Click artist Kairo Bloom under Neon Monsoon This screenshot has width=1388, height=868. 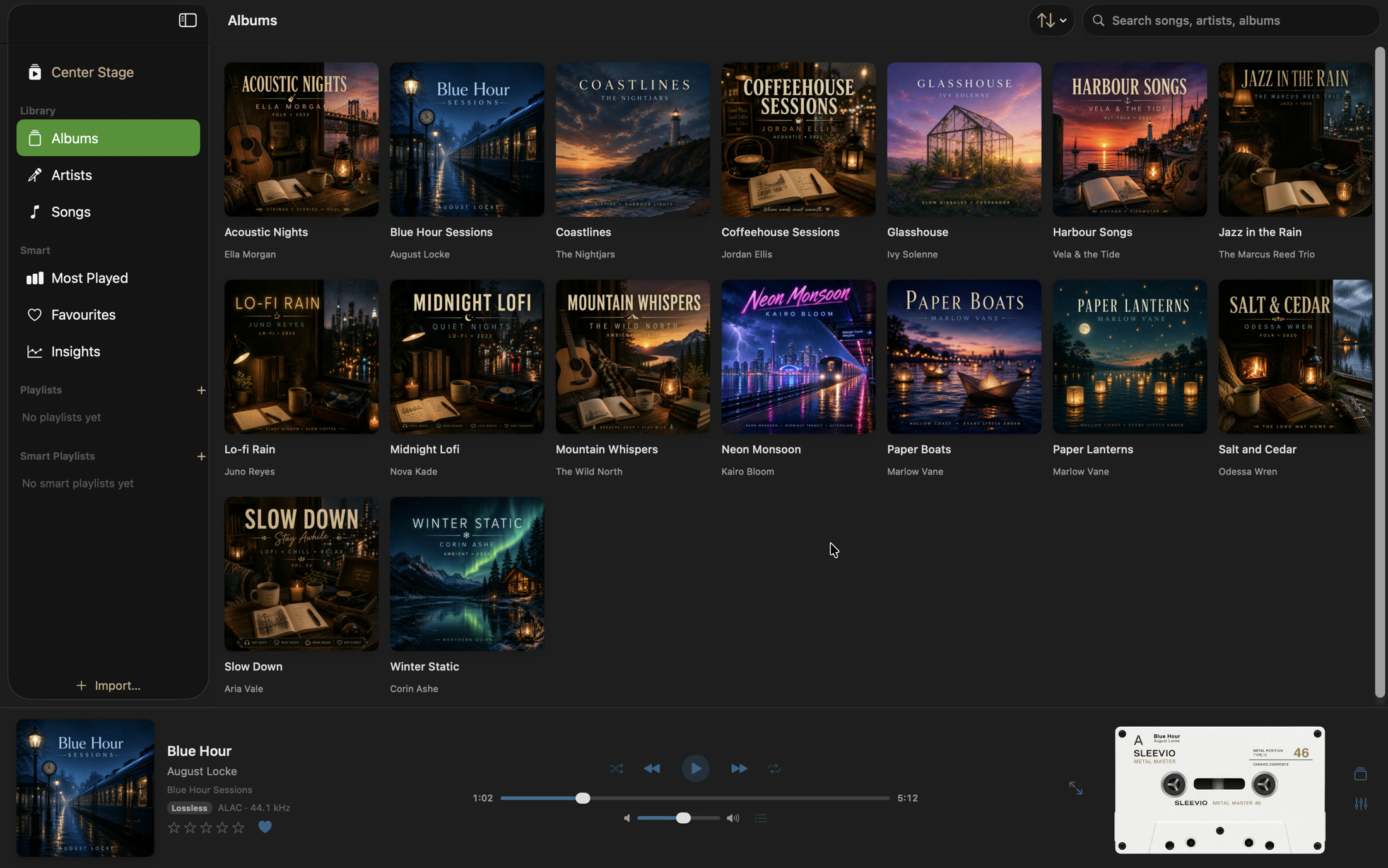coord(748,471)
